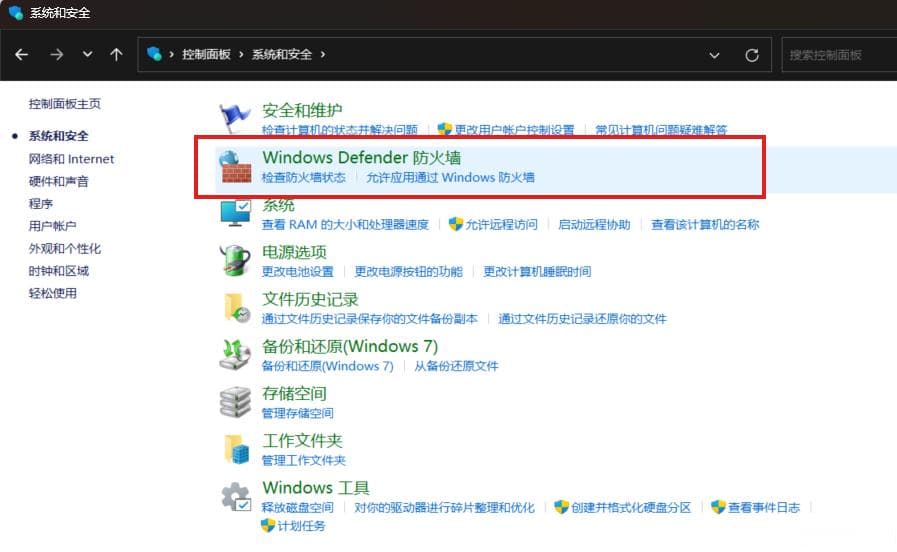Click the 工作文件夹 folder icon
The height and width of the screenshot is (552, 897).
coord(236,449)
